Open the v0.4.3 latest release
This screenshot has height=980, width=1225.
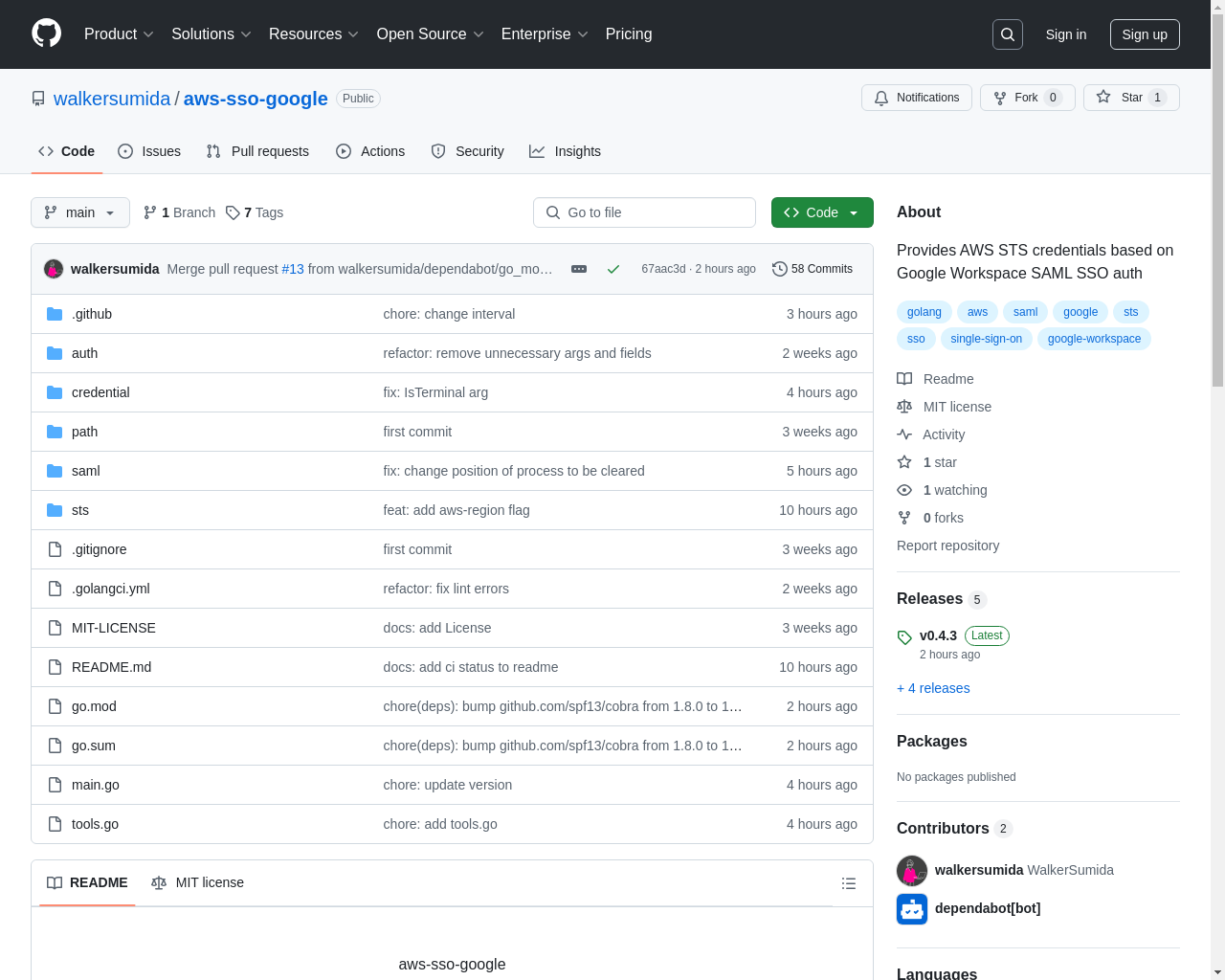(x=938, y=635)
